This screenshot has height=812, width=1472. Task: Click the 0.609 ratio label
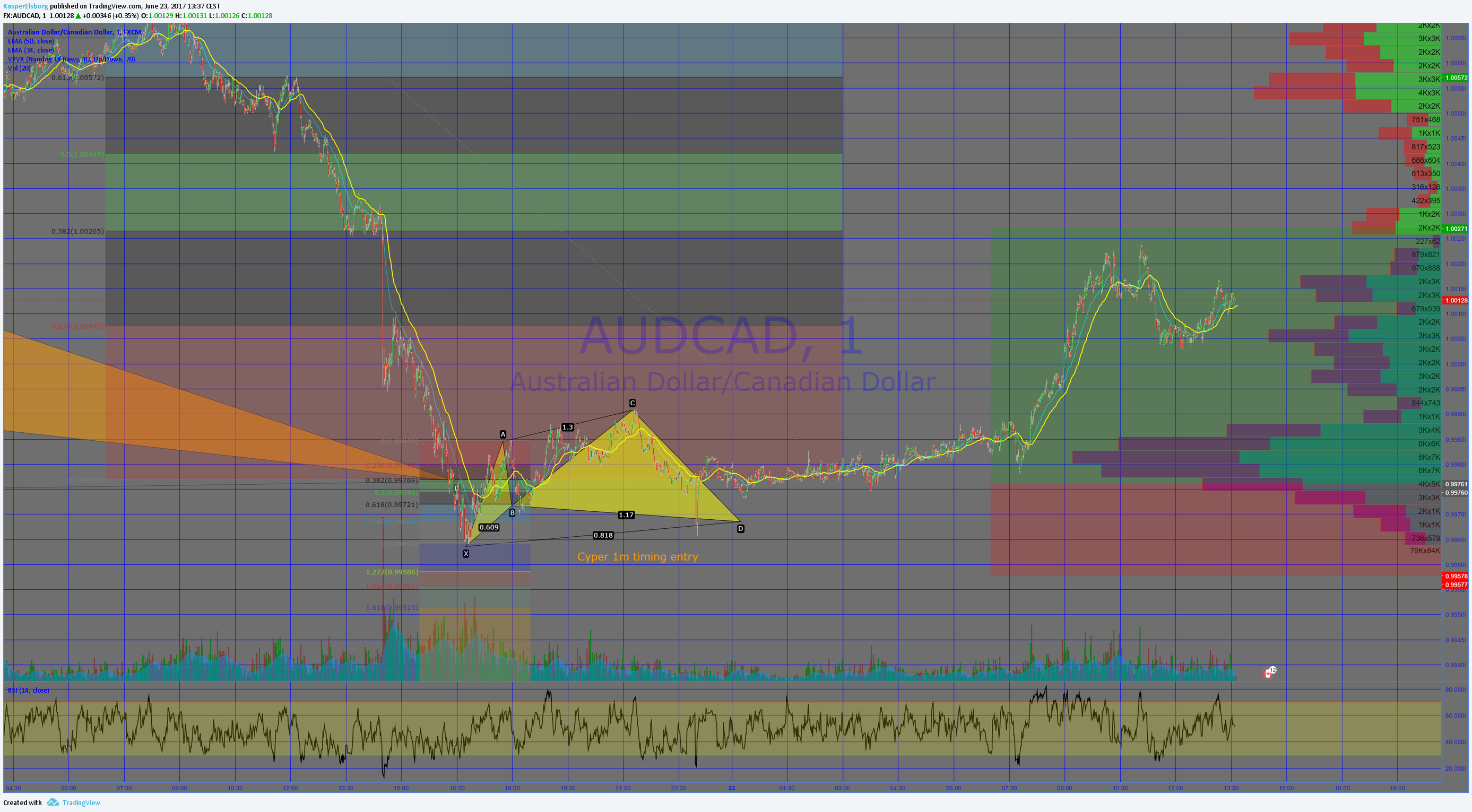(489, 527)
